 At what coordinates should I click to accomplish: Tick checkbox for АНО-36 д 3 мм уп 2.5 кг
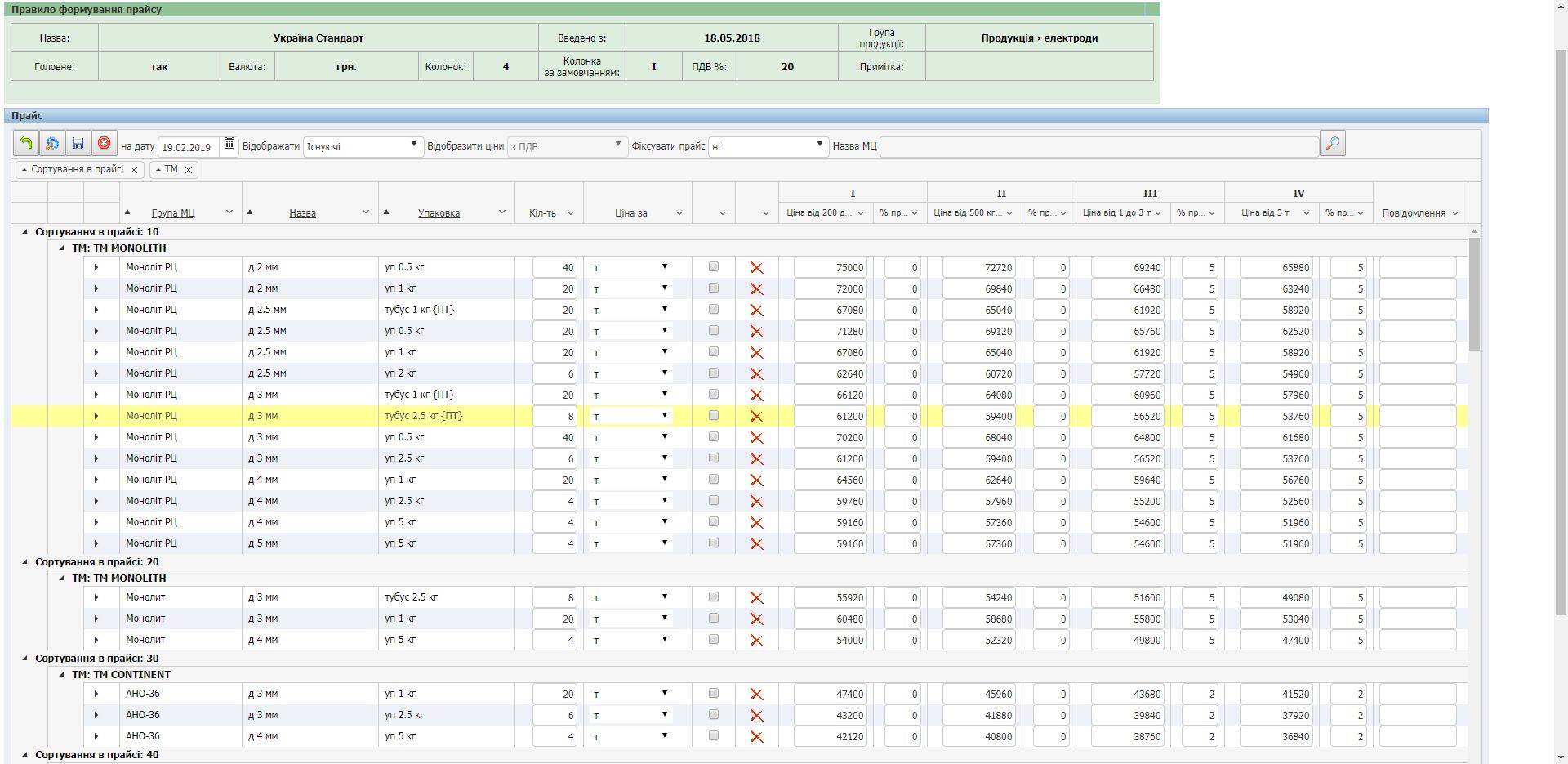(714, 714)
